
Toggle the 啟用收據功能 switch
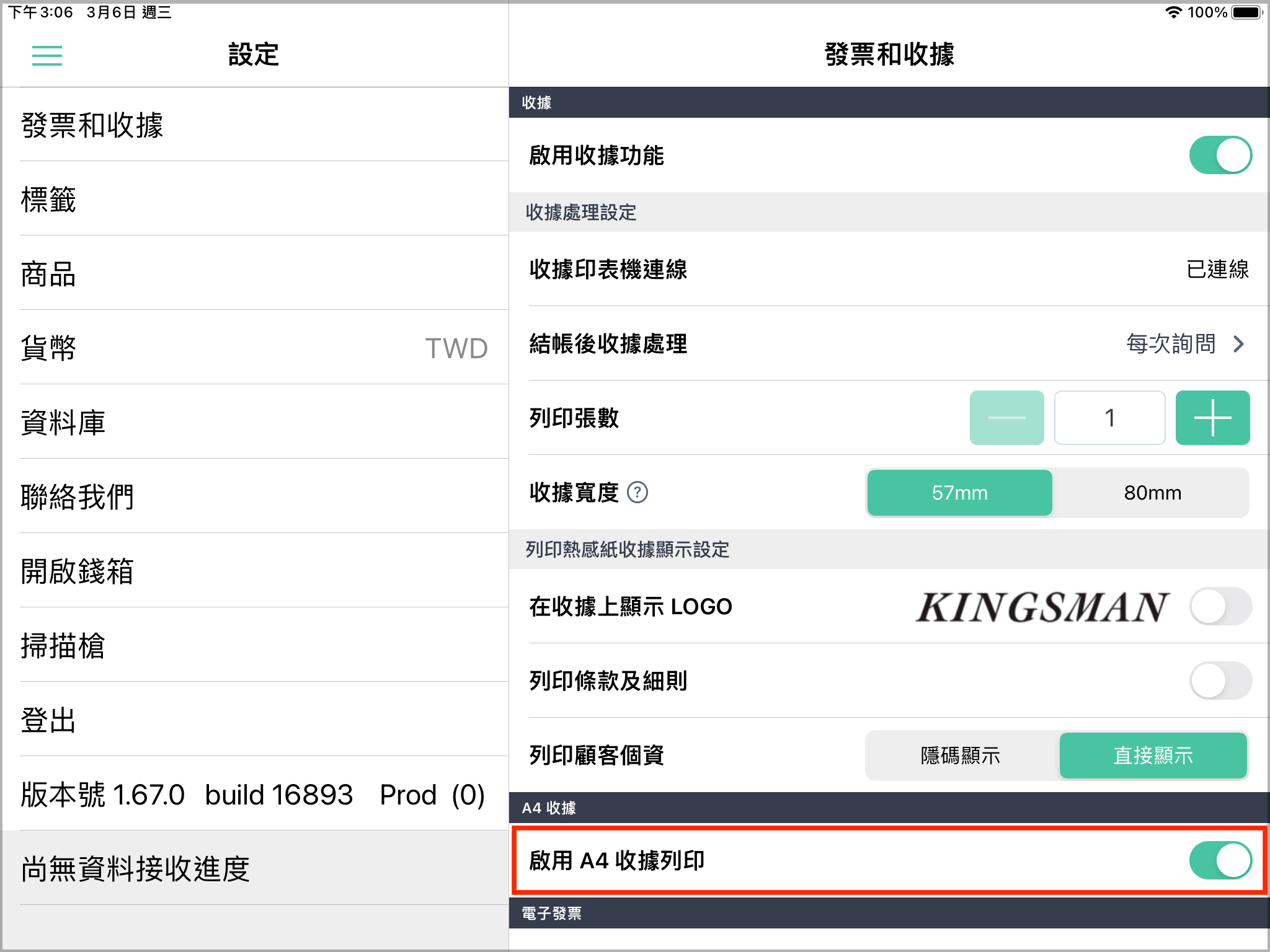[1220, 155]
